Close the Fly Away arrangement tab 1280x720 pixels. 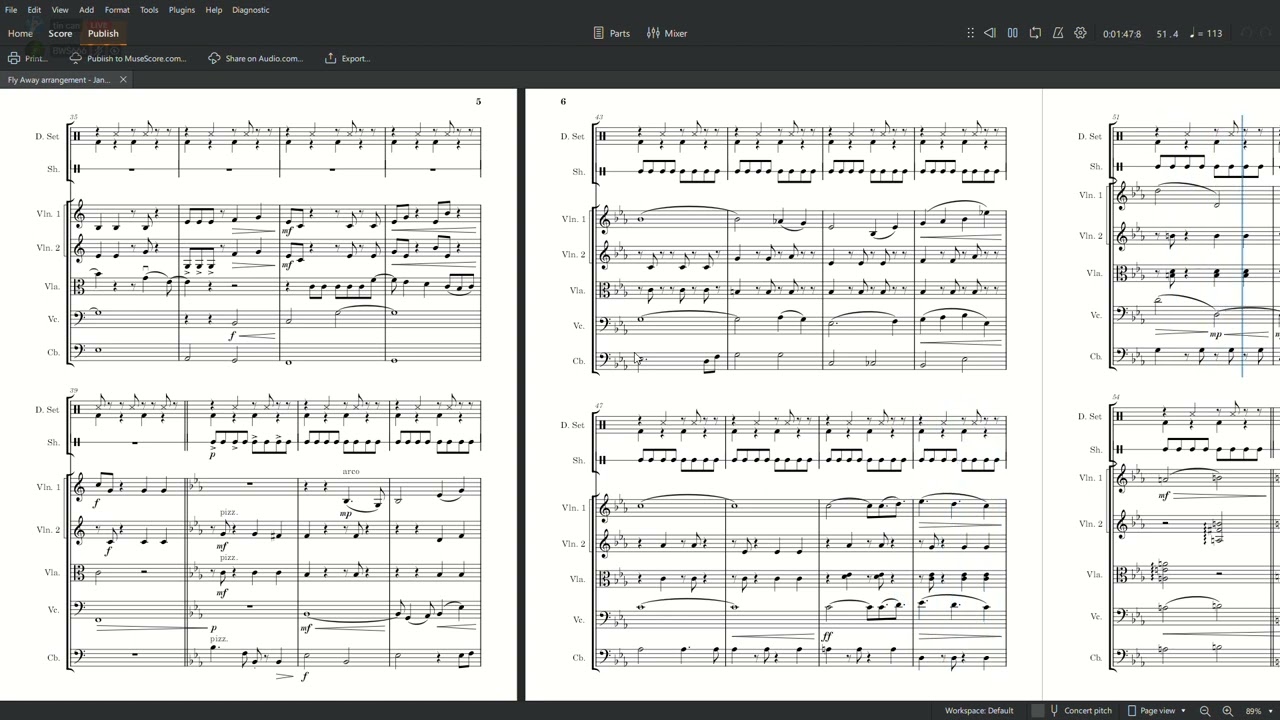[x=123, y=79]
